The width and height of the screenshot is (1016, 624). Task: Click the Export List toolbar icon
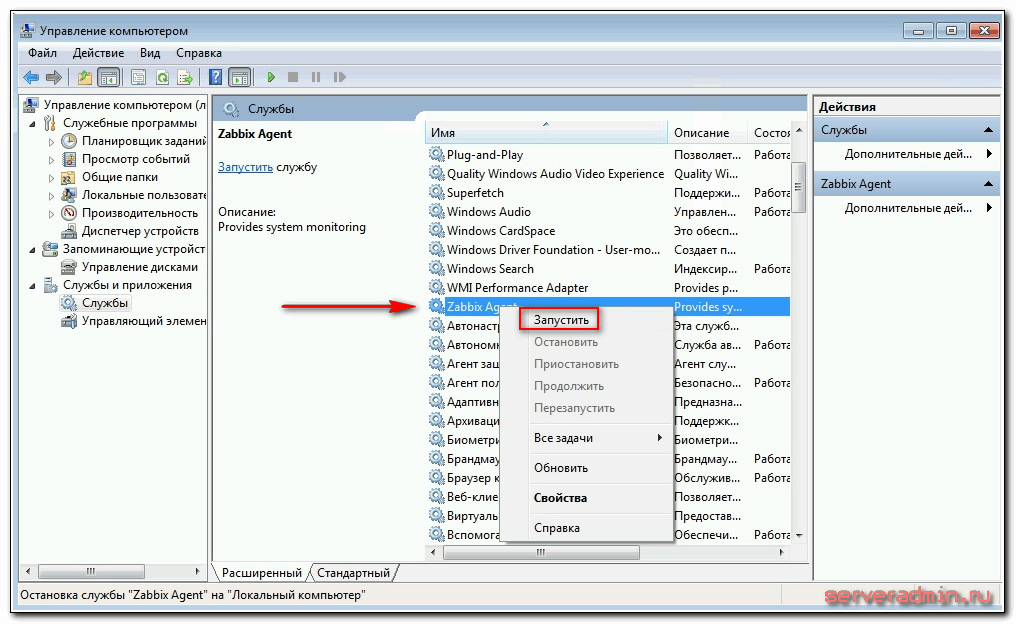tap(185, 77)
